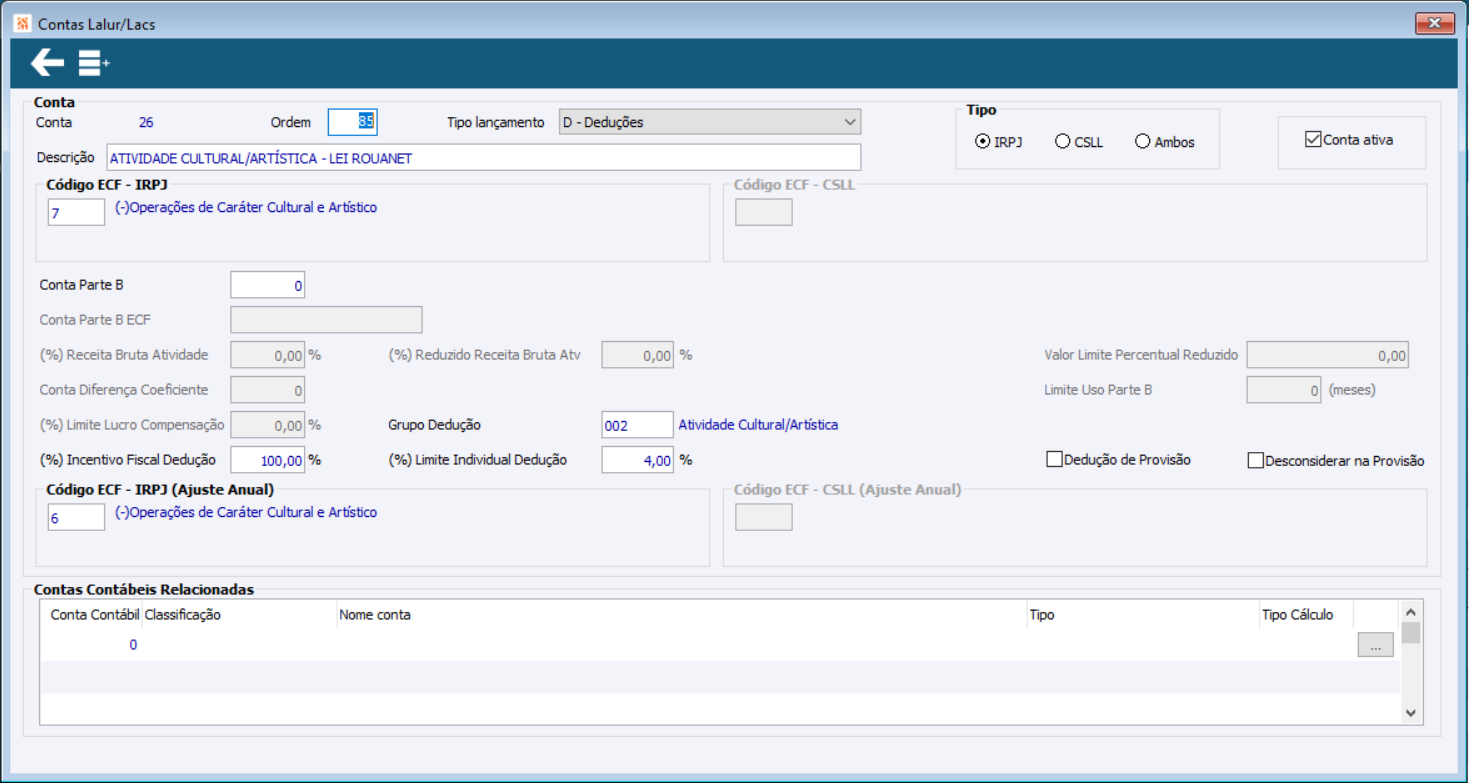Click the add list item toolbar icon
The height and width of the screenshot is (783, 1469).
click(94, 64)
